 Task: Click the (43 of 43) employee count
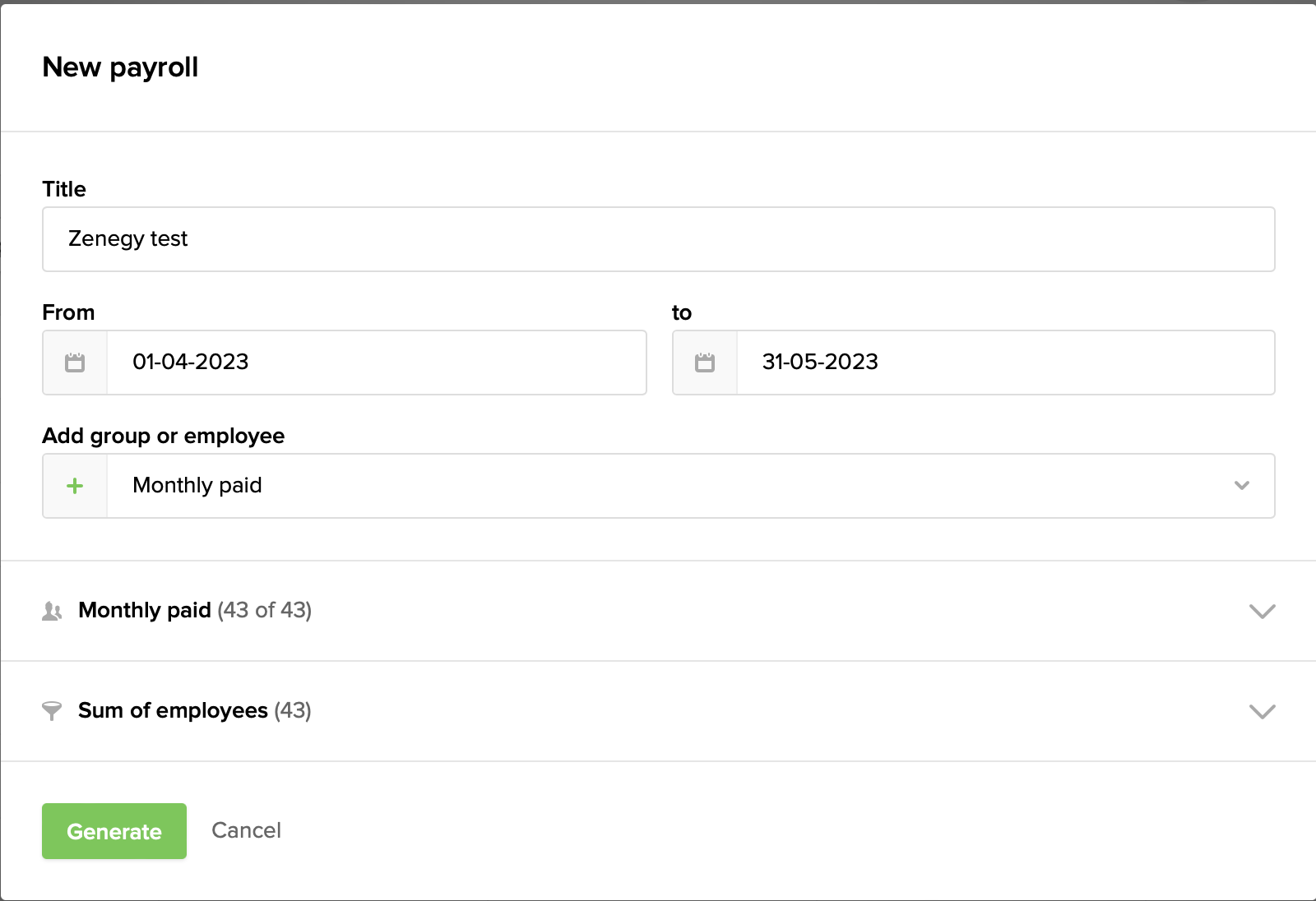[264, 611]
